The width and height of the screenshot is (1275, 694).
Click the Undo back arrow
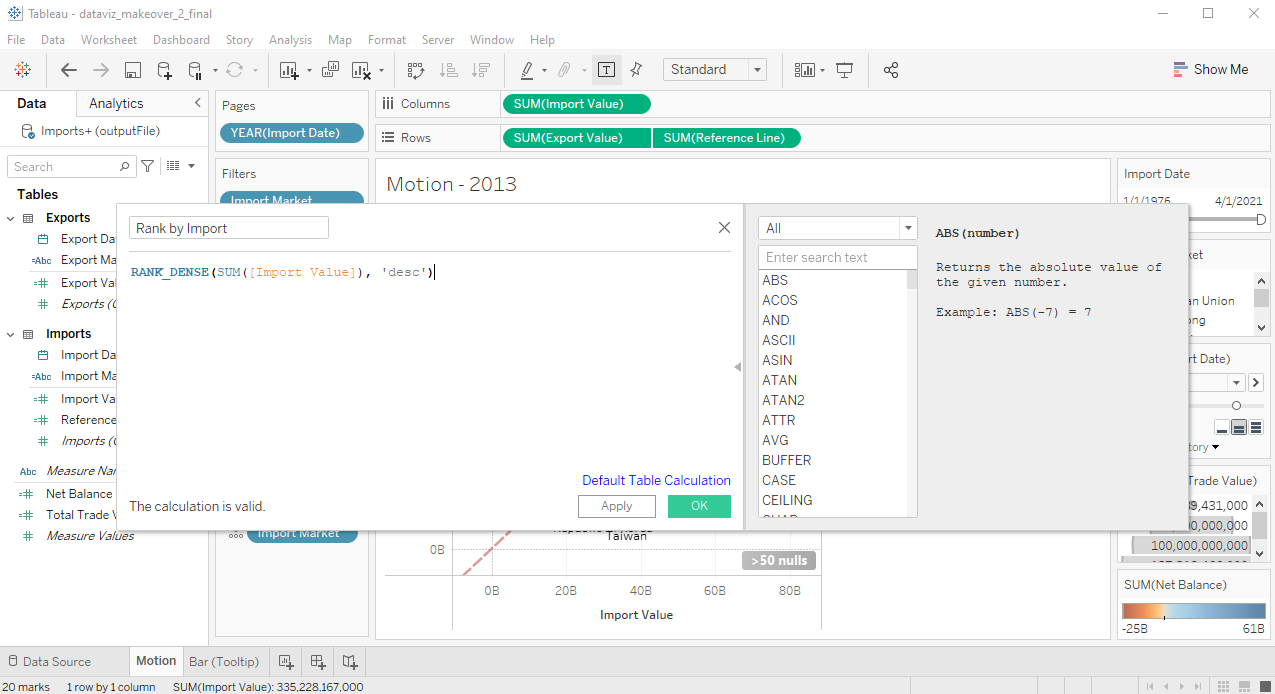pyautogui.click(x=69, y=70)
